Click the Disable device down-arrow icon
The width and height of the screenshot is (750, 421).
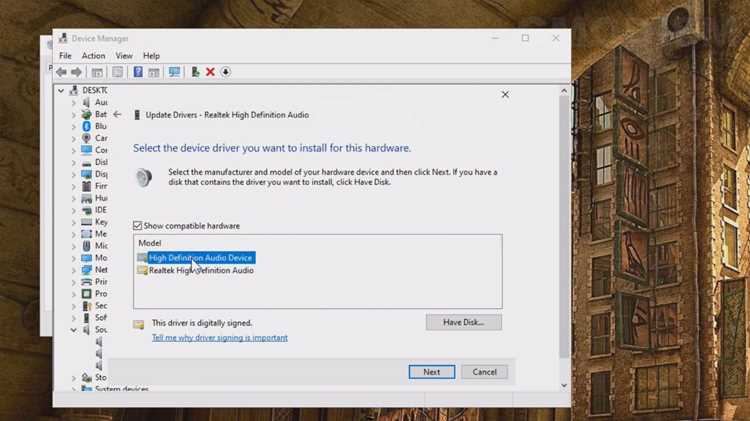click(x=226, y=72)
